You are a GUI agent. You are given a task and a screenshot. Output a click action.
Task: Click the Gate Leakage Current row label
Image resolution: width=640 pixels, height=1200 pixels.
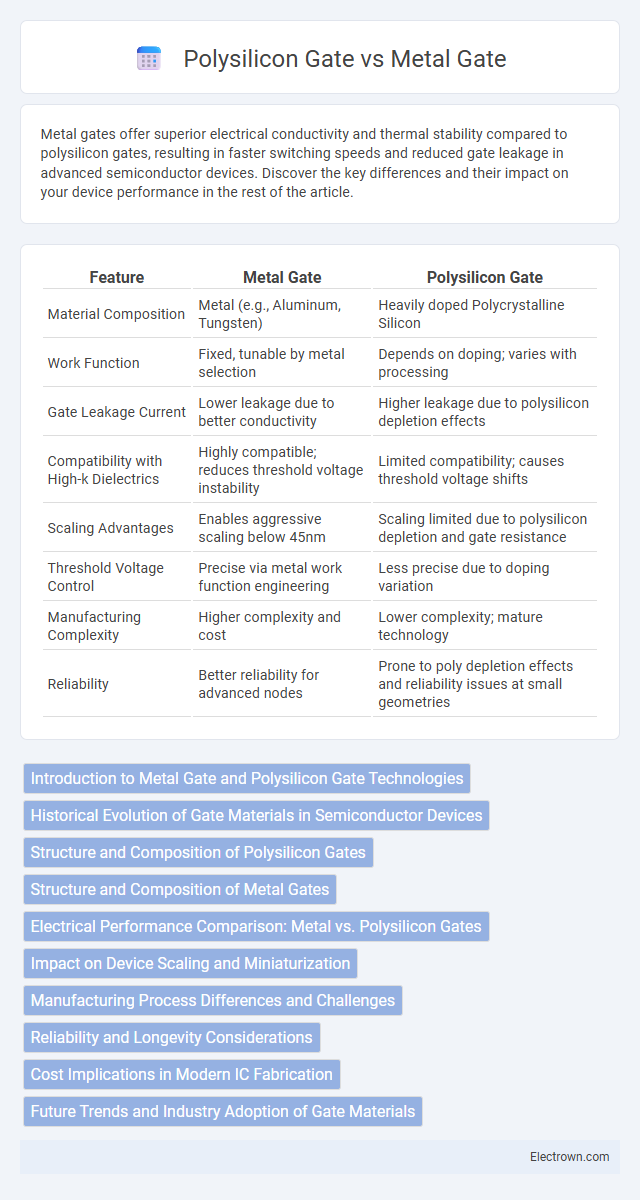click(116, 411)
